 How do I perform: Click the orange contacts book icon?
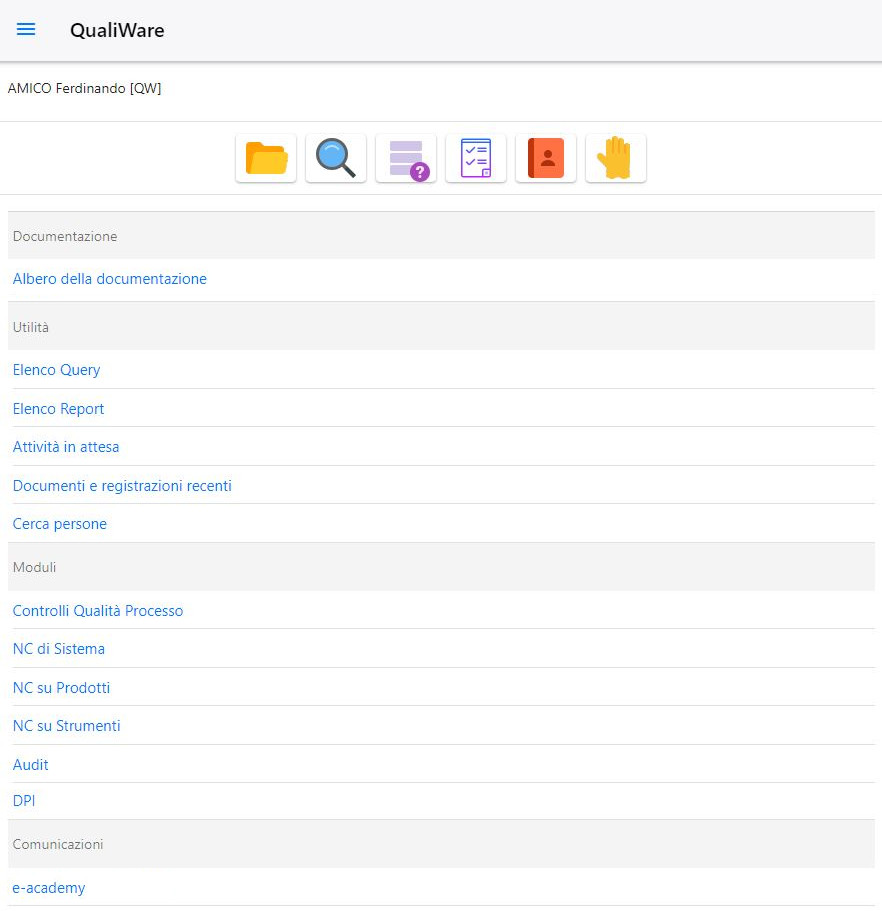546,158
